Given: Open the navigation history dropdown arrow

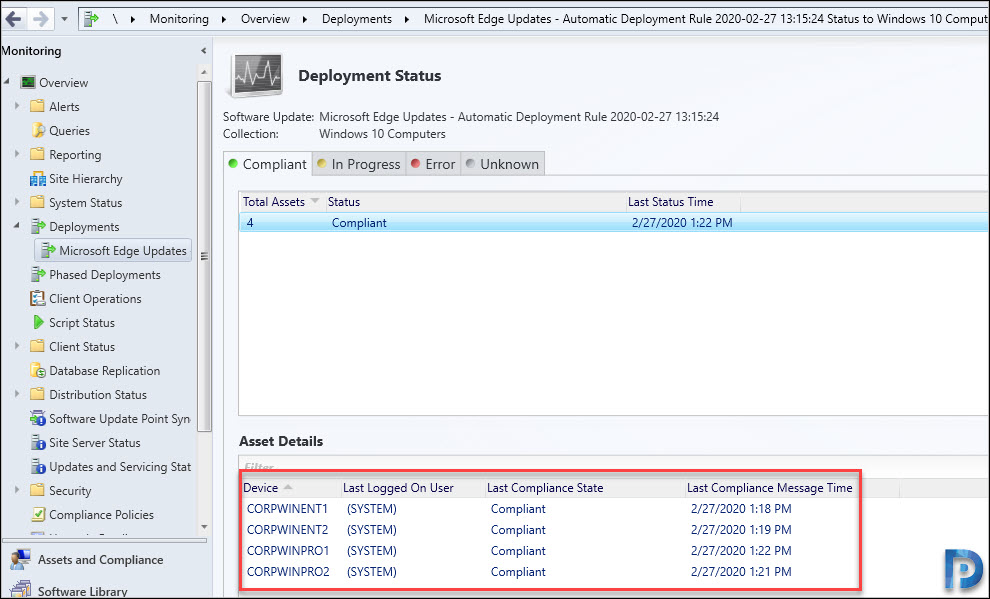Looking at the screenshot, I should point(64,20).
